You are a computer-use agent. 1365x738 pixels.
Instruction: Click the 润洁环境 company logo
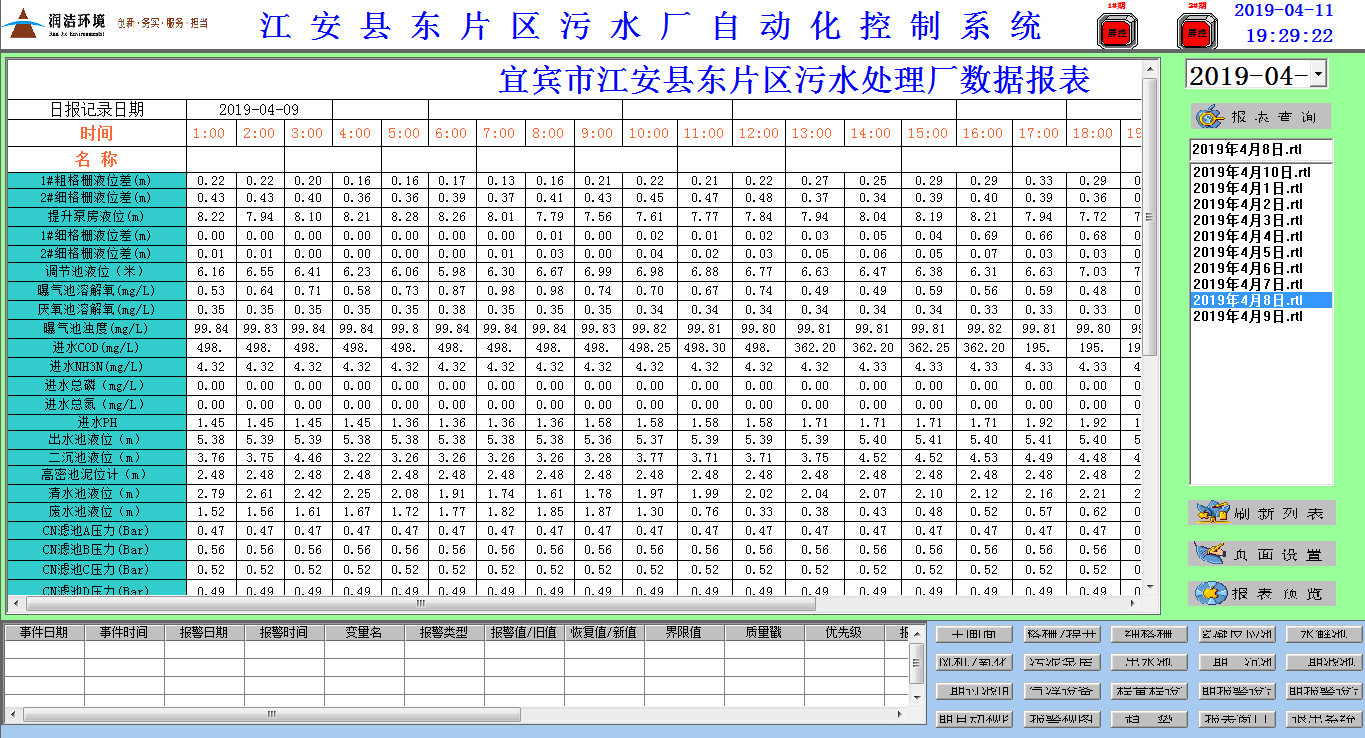point(57,24)
